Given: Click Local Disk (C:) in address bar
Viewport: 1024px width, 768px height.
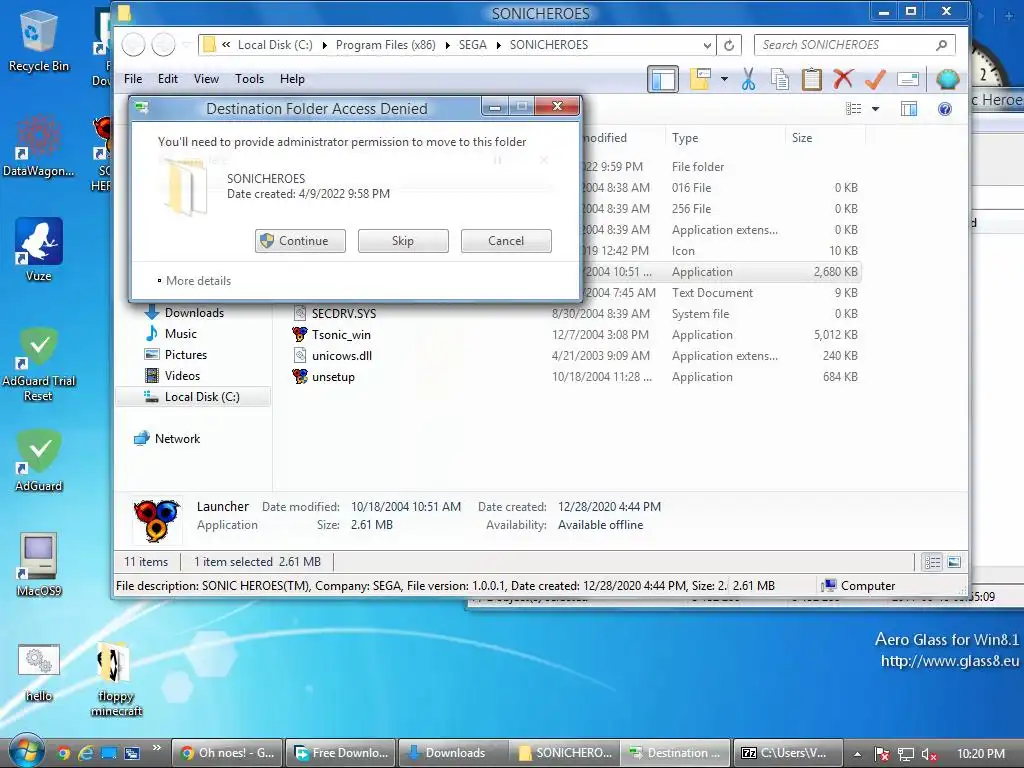Looking at the screenshot, I should point(275,45).
